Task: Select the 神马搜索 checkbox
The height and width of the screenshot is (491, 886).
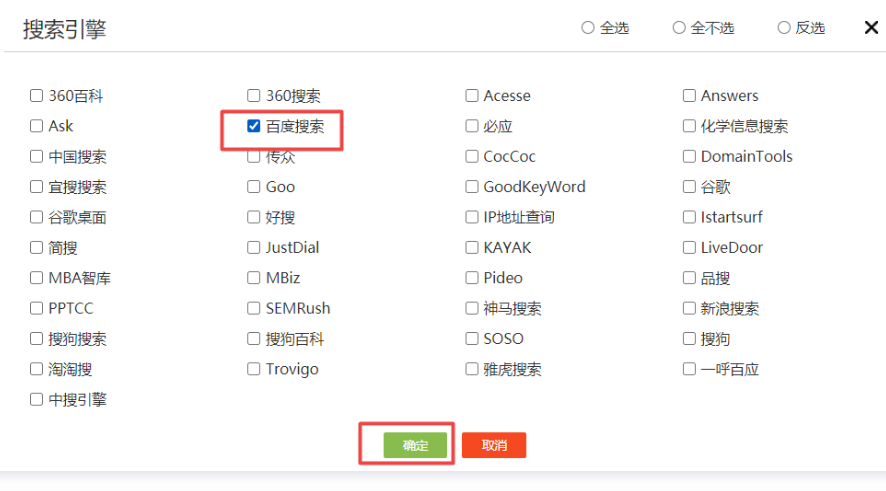Action: click(x=472, y=308)
